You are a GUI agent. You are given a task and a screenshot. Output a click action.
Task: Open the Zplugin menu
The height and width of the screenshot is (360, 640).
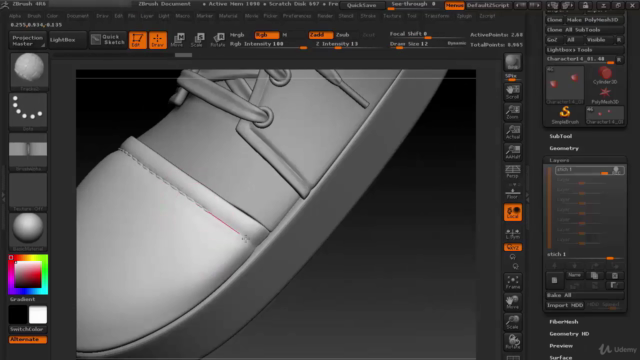point(464,16)
